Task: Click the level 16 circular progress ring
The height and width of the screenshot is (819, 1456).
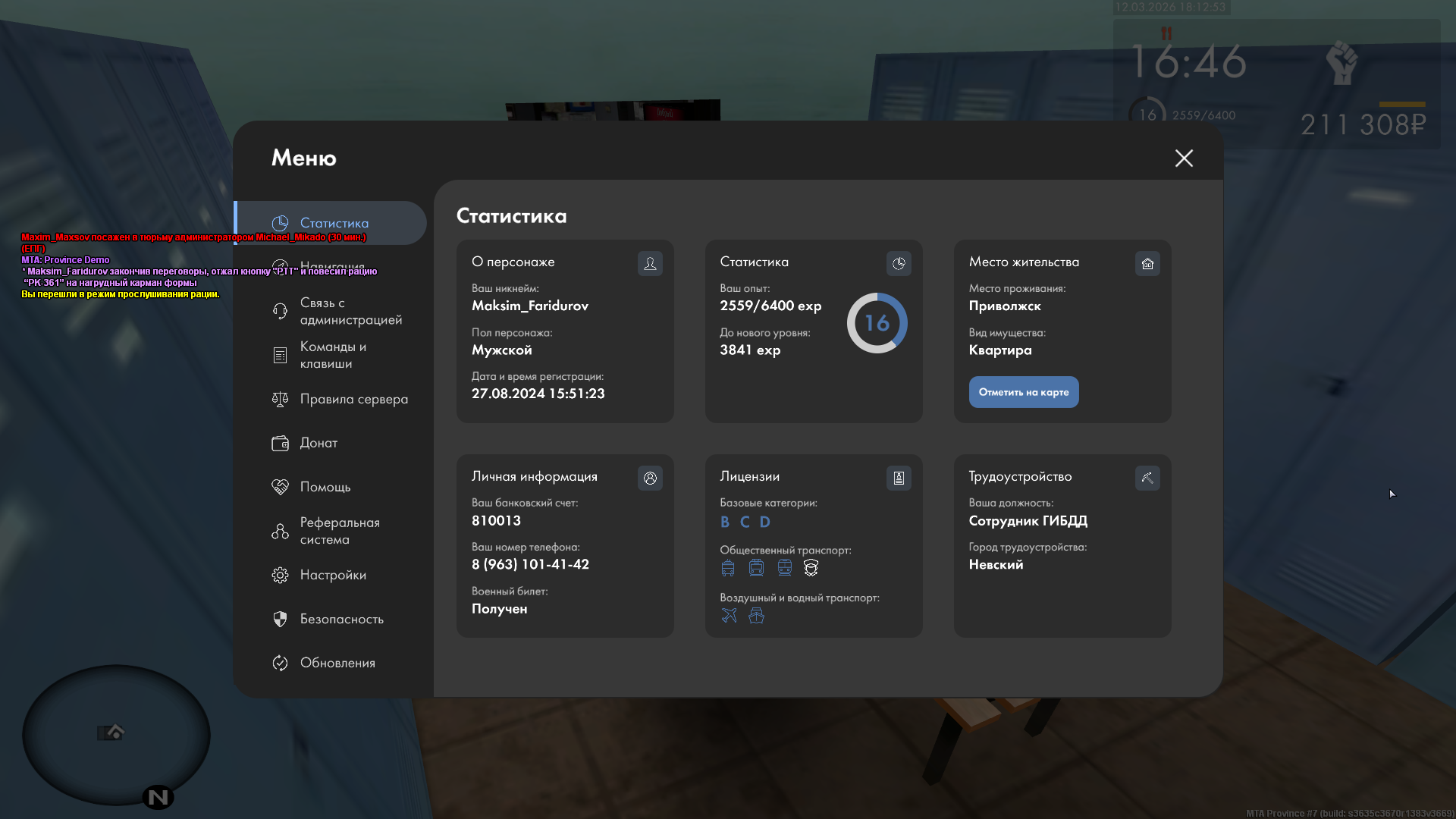Action: (x=877, y=323)
